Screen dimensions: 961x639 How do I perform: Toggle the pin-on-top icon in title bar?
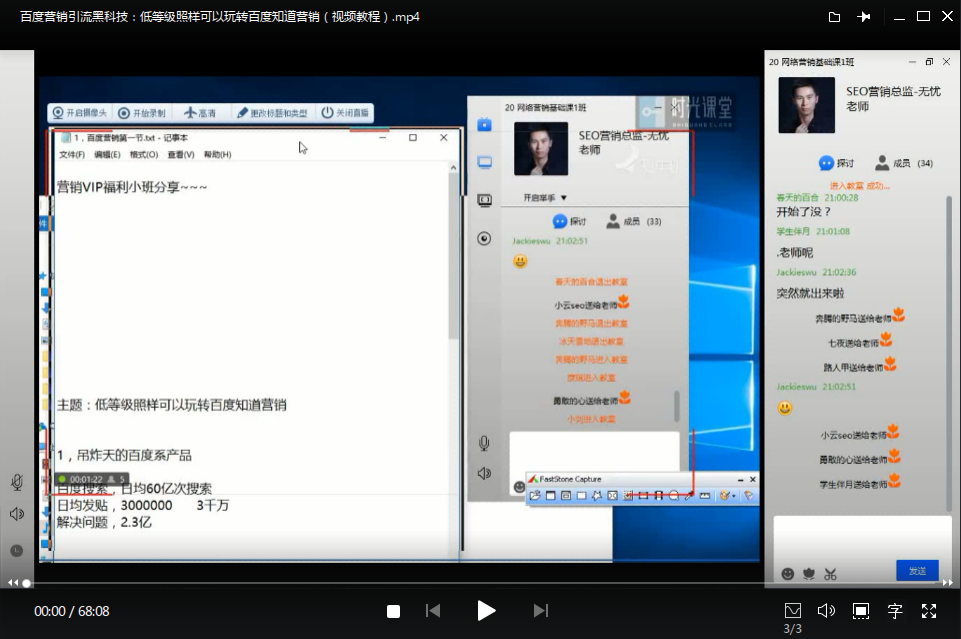pos(864,17)
